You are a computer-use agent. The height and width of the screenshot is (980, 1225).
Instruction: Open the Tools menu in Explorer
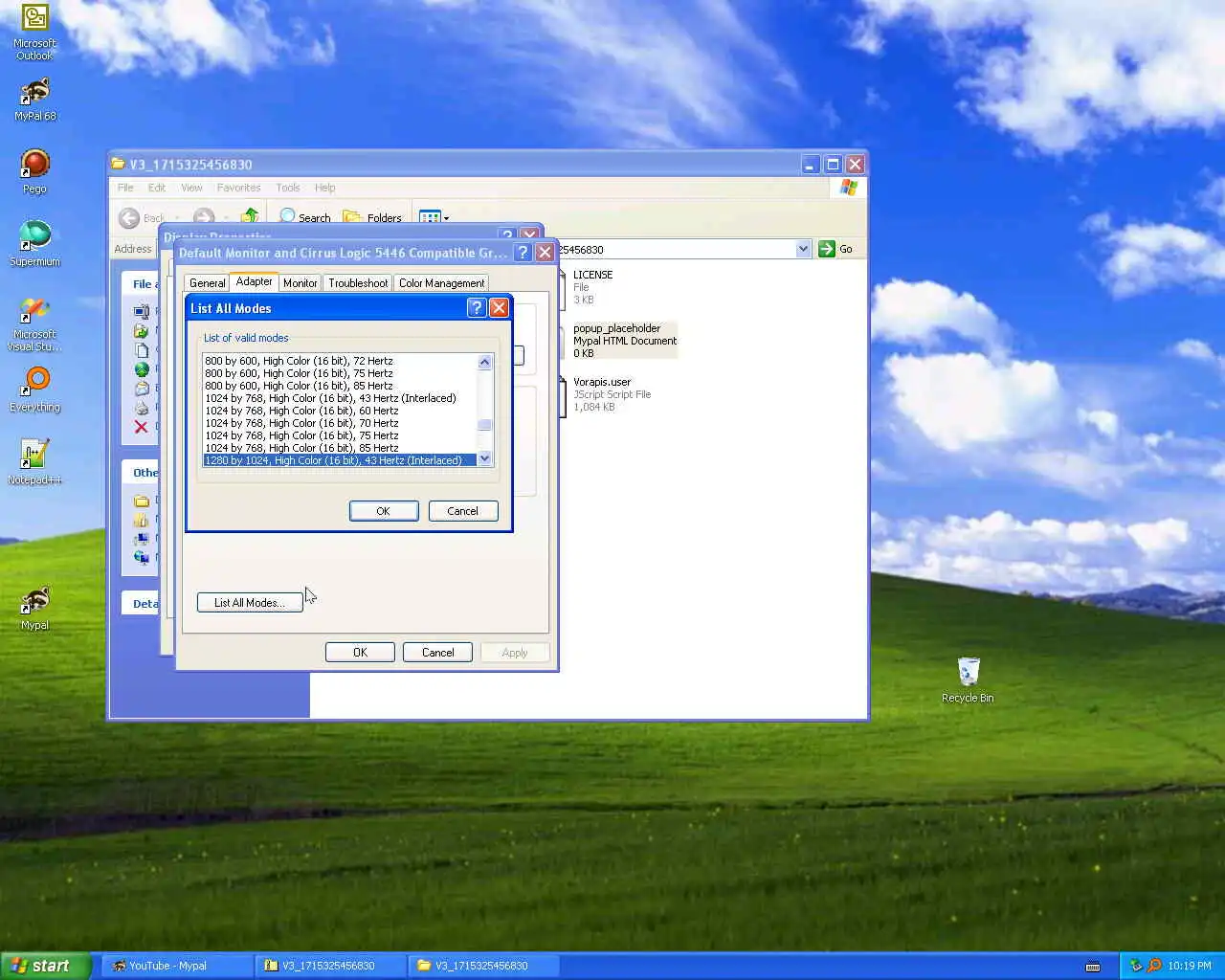[x=288, y=188]
